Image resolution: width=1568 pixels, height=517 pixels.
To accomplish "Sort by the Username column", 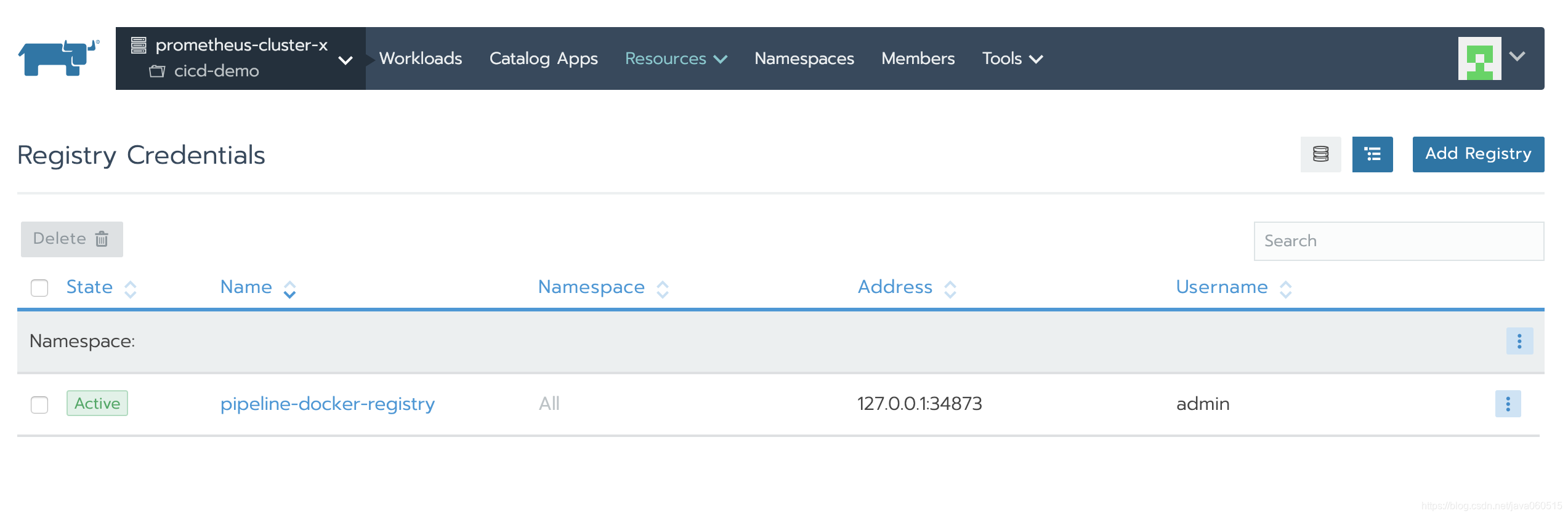I will pos(1234,287).
